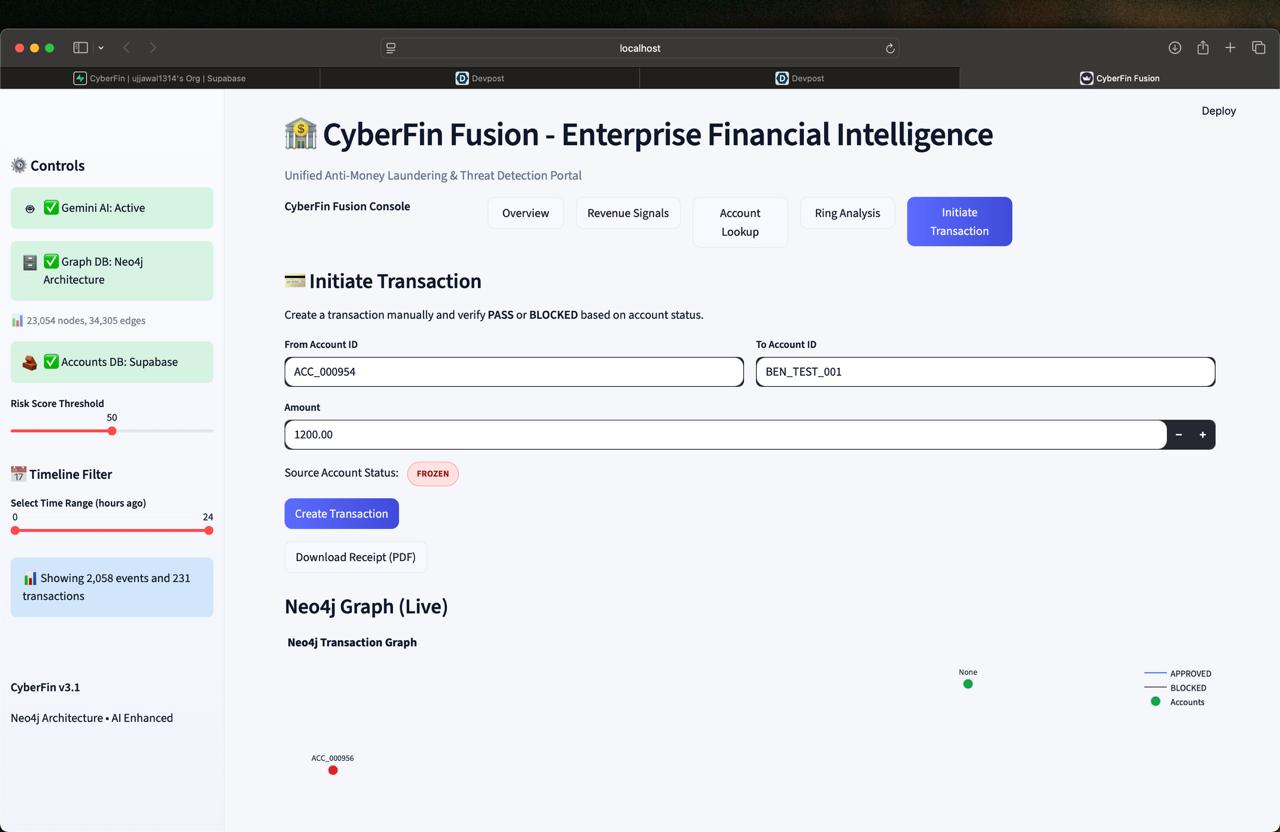Click the localhost address bar
This screenshot has width=1280, height=832.
click(640, 48)
